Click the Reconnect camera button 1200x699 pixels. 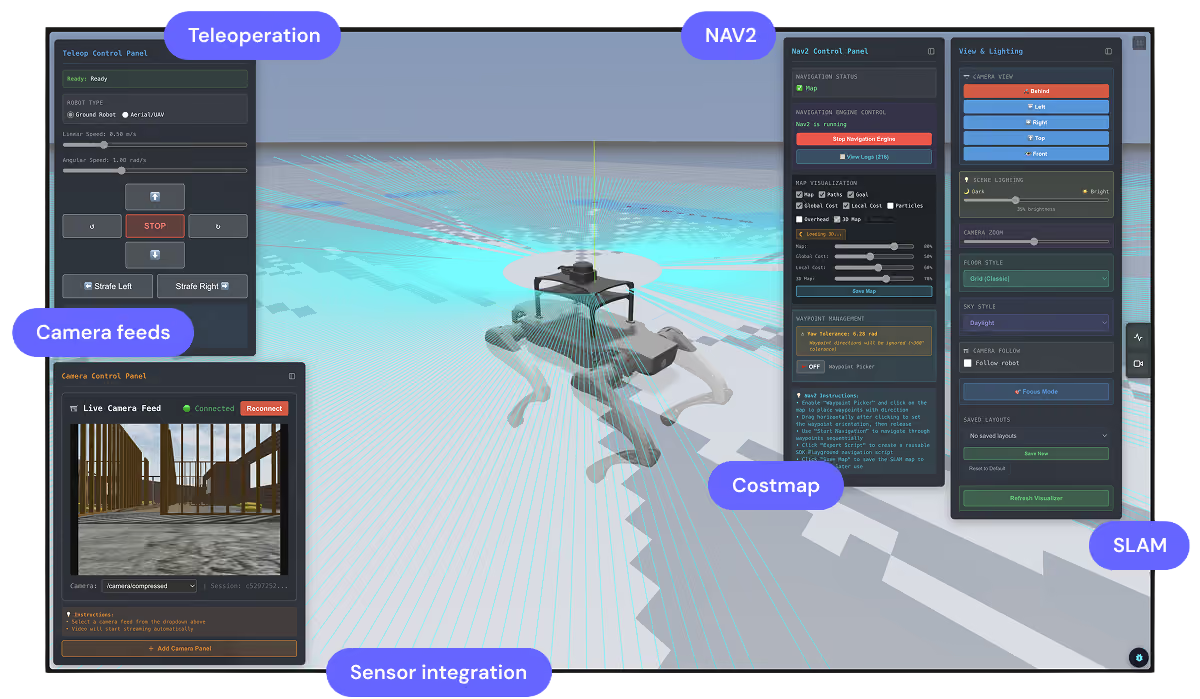tap(264, 408)
